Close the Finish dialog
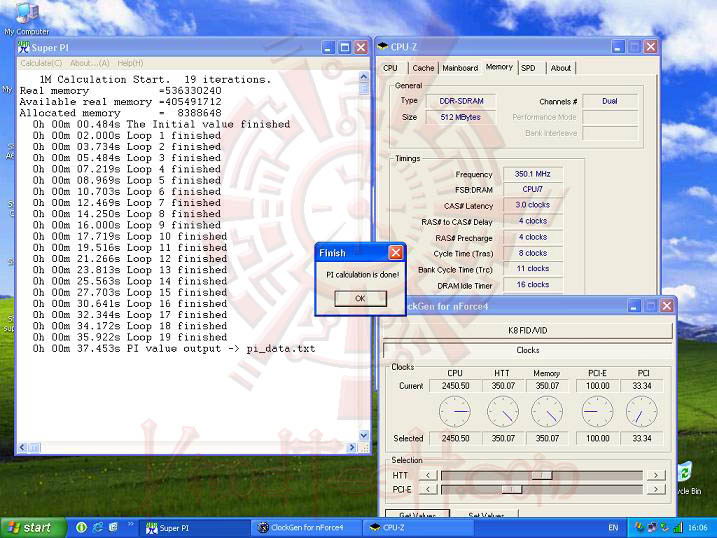717x538 pixels. pyautogui.click(x=396, y=252)
